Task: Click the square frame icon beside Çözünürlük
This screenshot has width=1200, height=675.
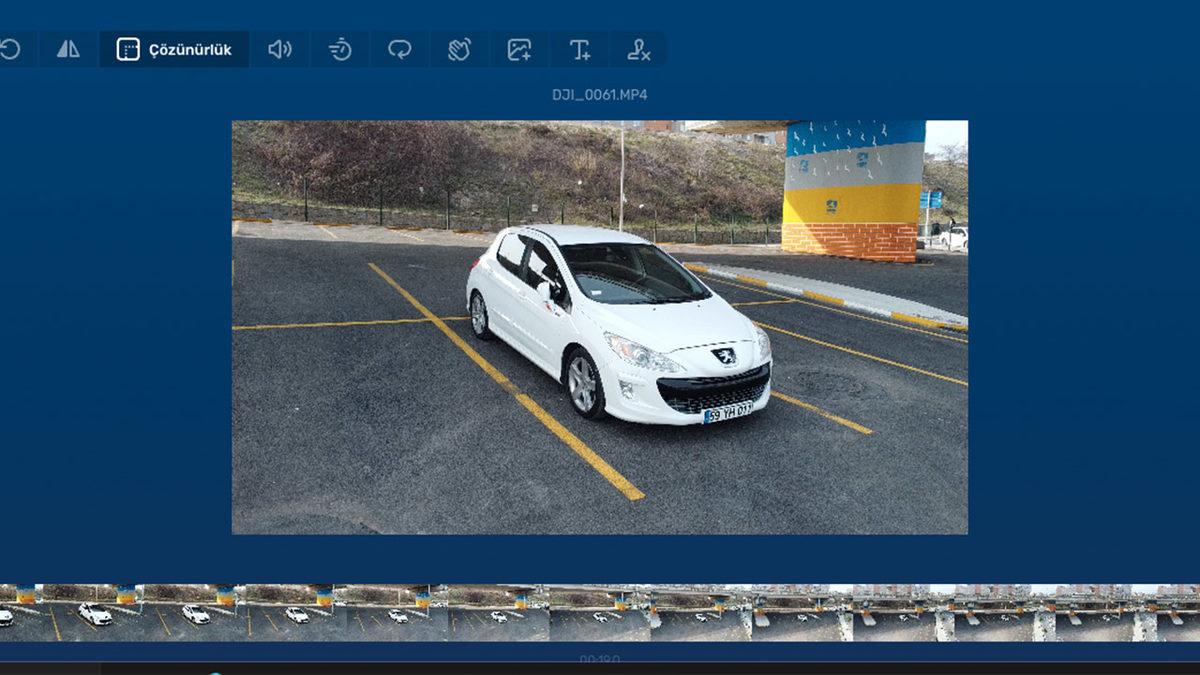Action: 128,50
